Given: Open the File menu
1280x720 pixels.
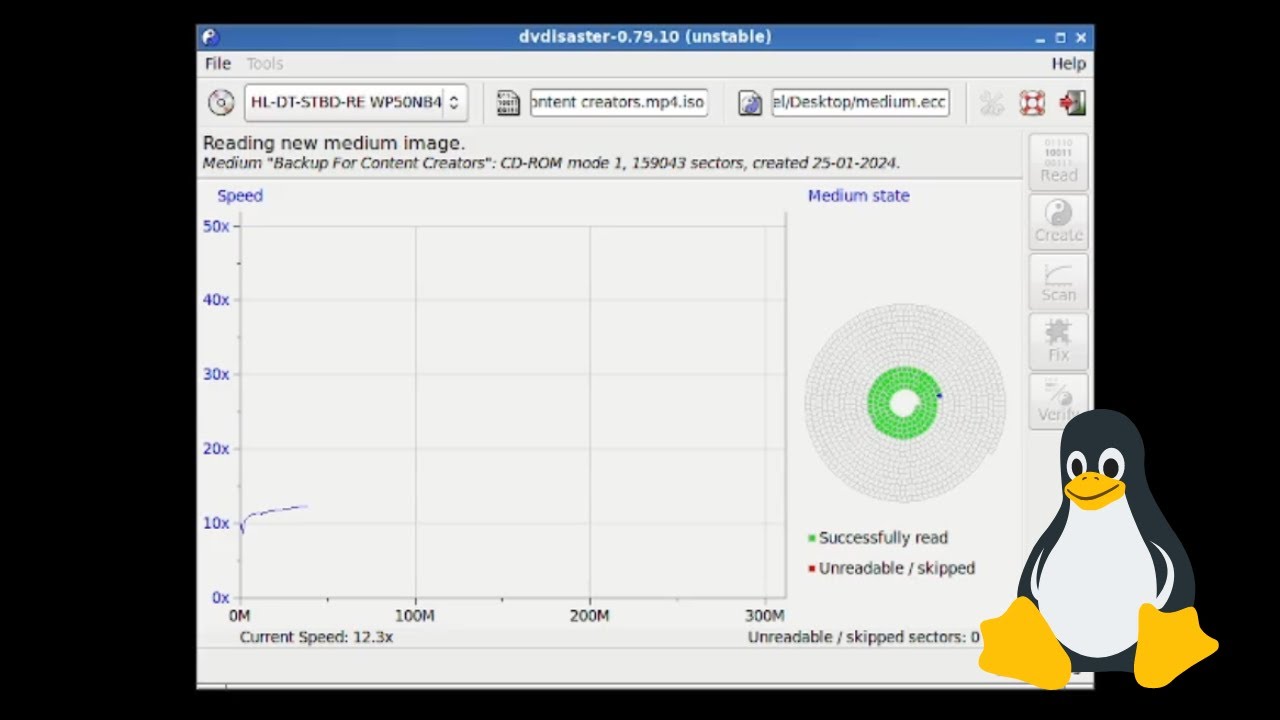Looking at the screenshot, I should pyautogui.click(x=218, y=63).
